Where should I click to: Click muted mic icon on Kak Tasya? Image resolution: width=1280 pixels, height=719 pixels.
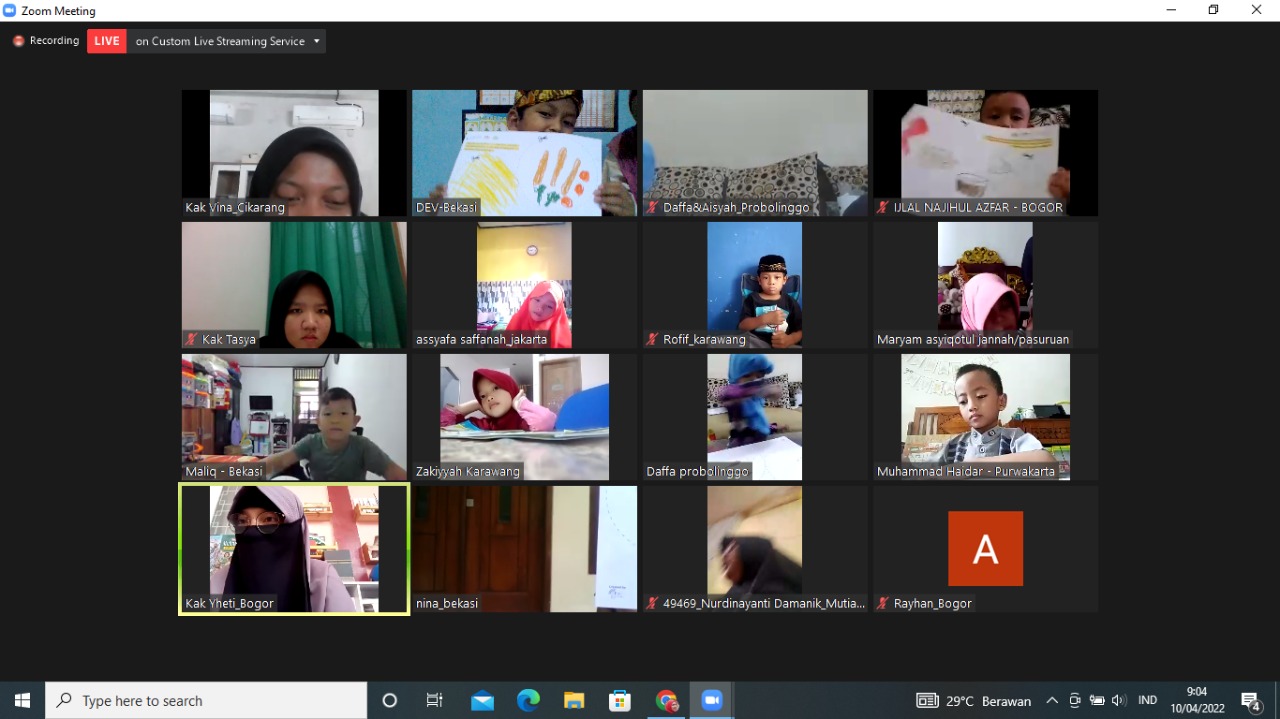191,340
